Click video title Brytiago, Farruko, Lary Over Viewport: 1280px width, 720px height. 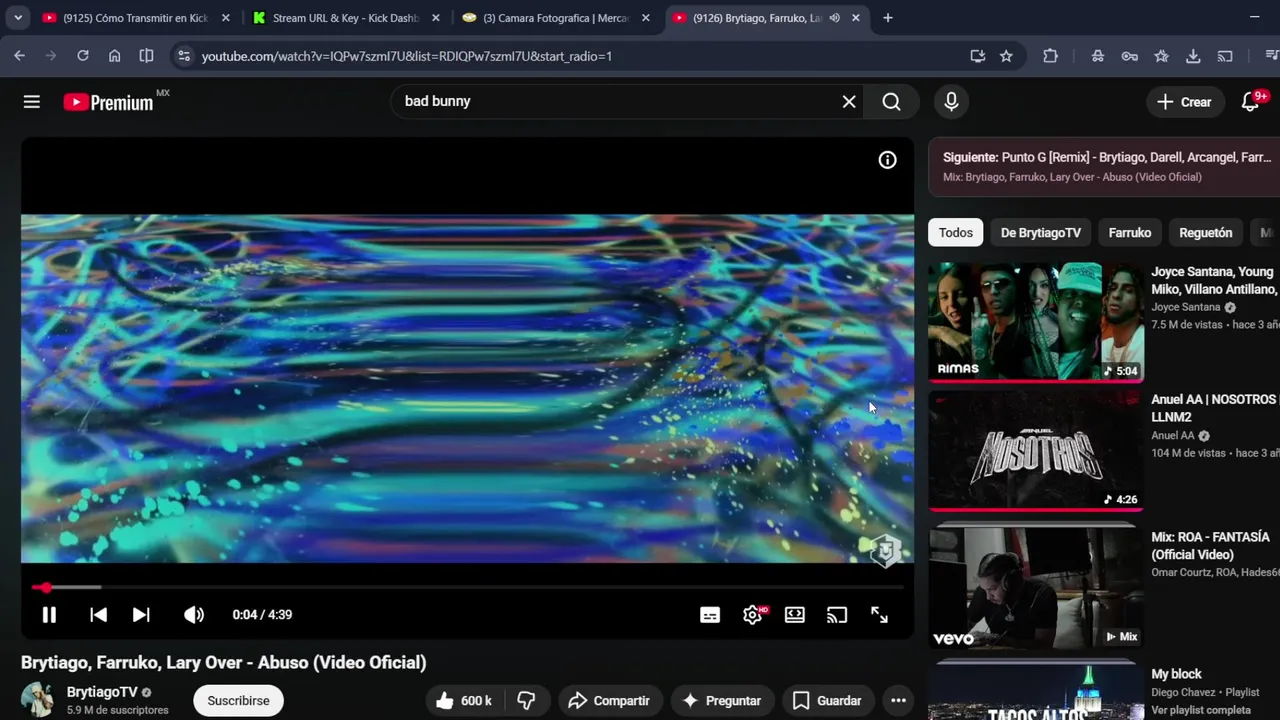[224, 662]
